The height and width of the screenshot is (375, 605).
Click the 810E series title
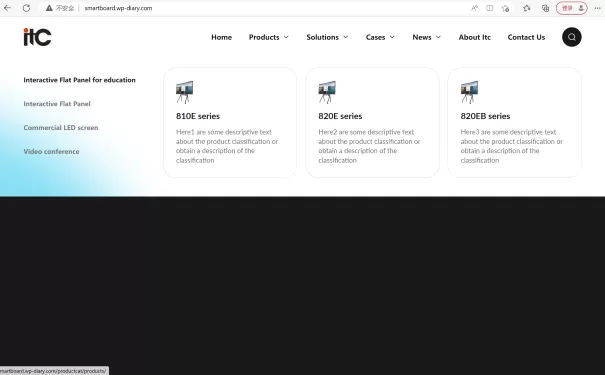(198, 116)
